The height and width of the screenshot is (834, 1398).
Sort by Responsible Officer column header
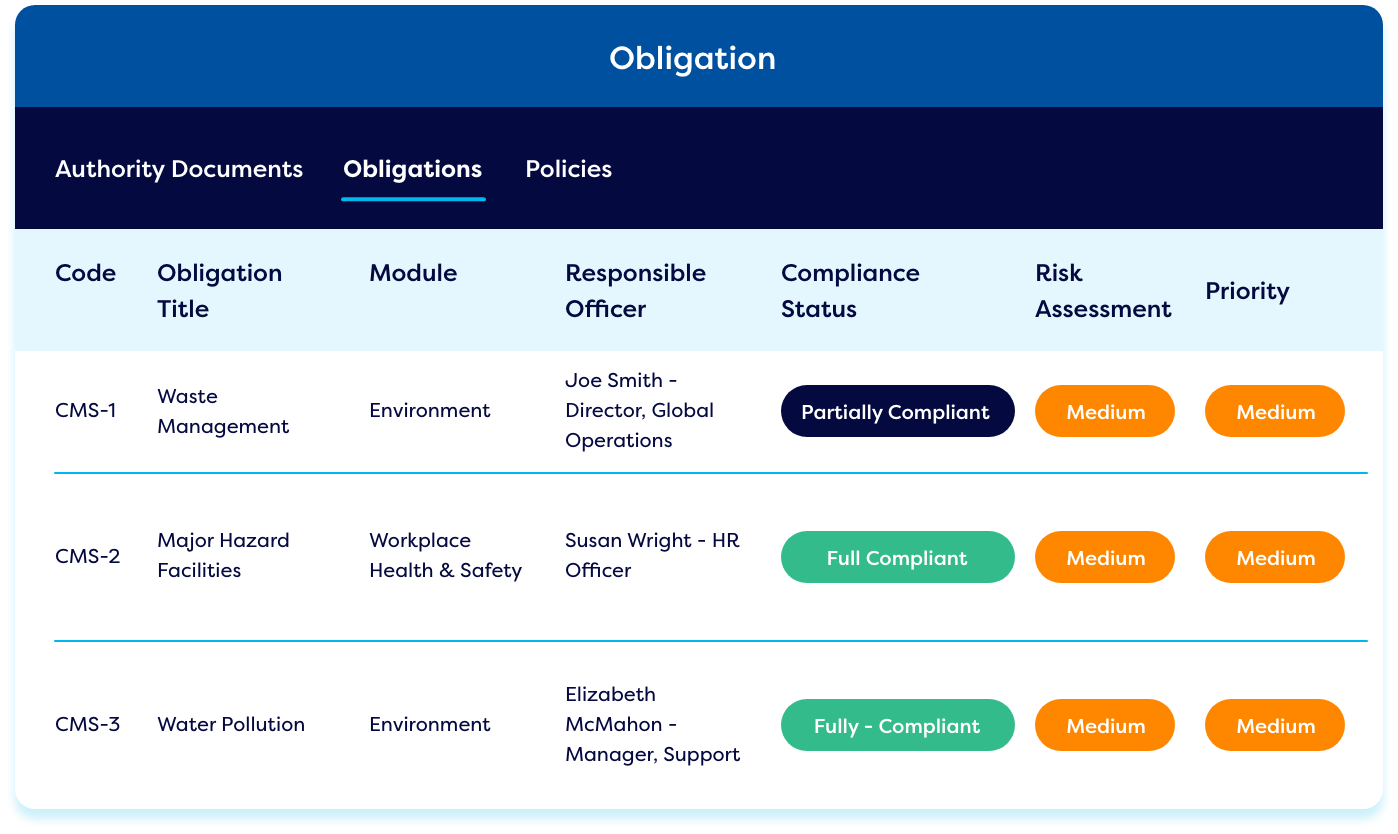[x=635, y=291]
